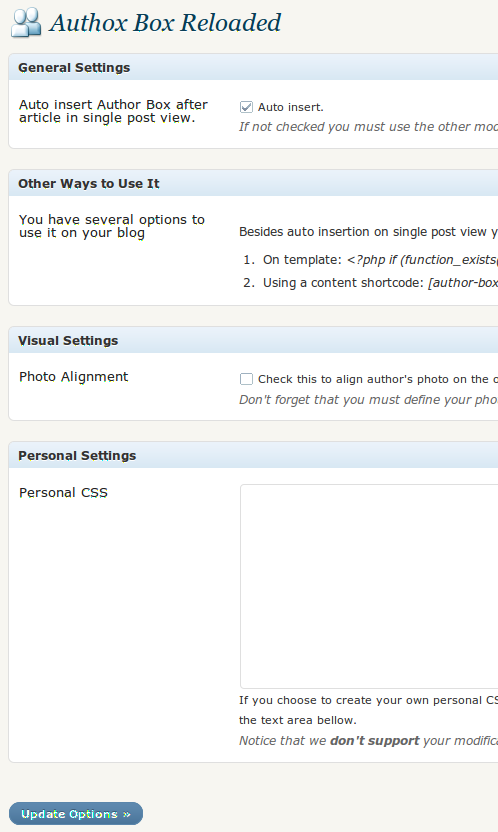The height and width of the screenshot is (832, 498).
Task: Click inside the Personal CSS text area
Action: pyautogui.click(x=369, y=586)
